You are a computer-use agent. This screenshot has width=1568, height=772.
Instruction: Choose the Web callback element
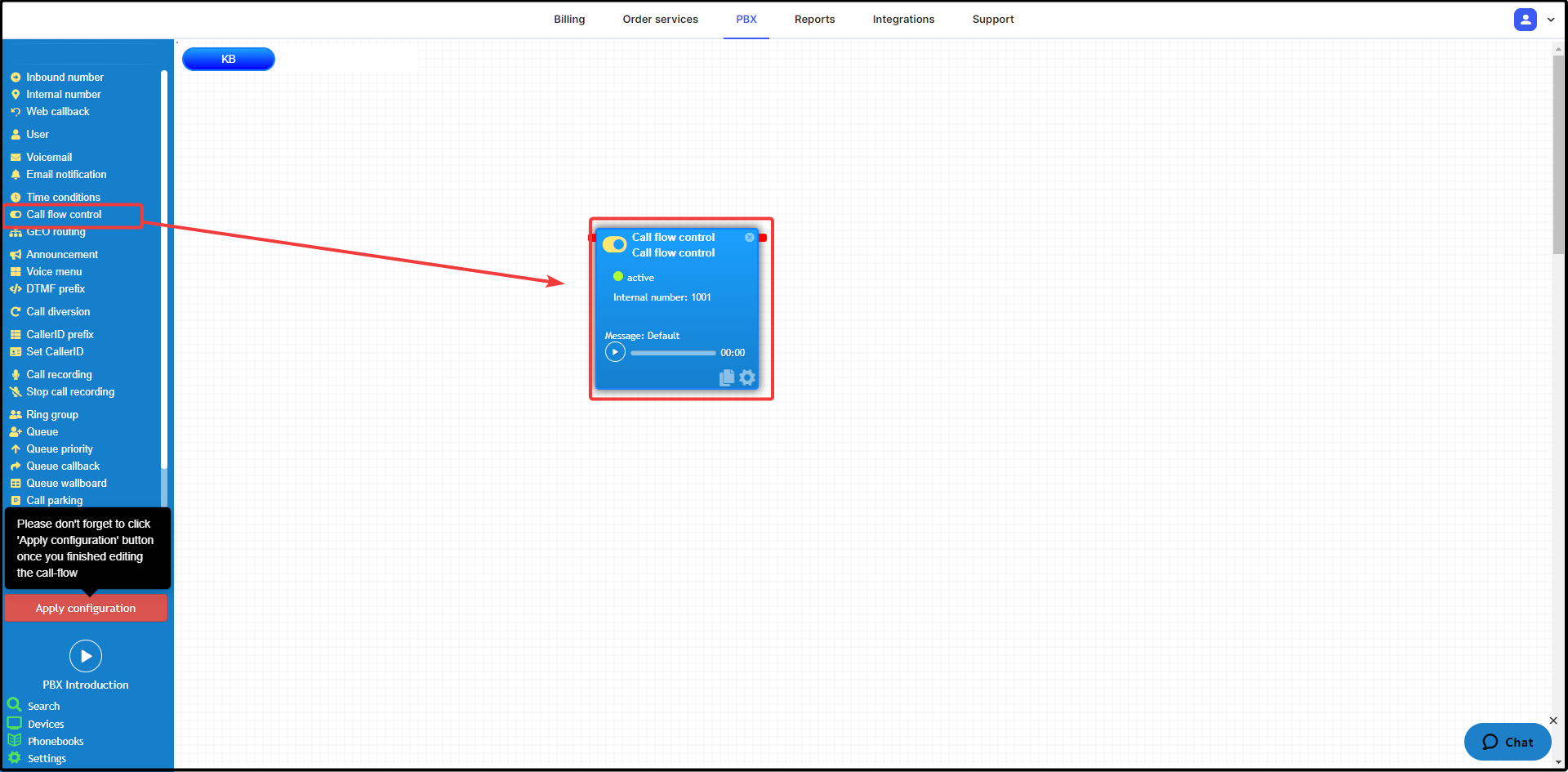[x=57, y=112]
